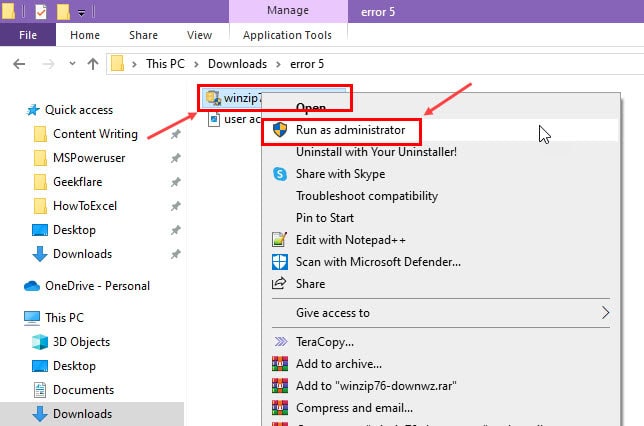Click the pin icon next to Content Writing
Image resolution: width=644 pixels, height=426 pixels.
click(176, 134)
